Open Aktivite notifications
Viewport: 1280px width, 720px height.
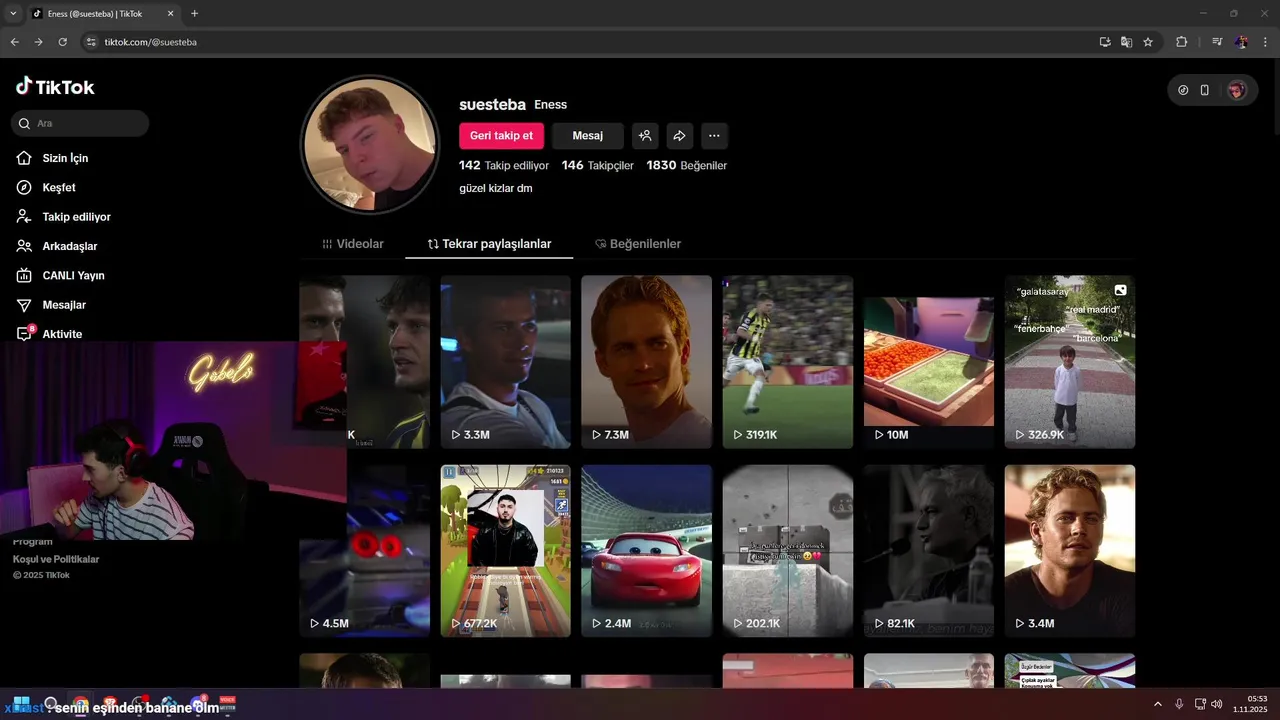pyautogui.click(x=62, y=334)
